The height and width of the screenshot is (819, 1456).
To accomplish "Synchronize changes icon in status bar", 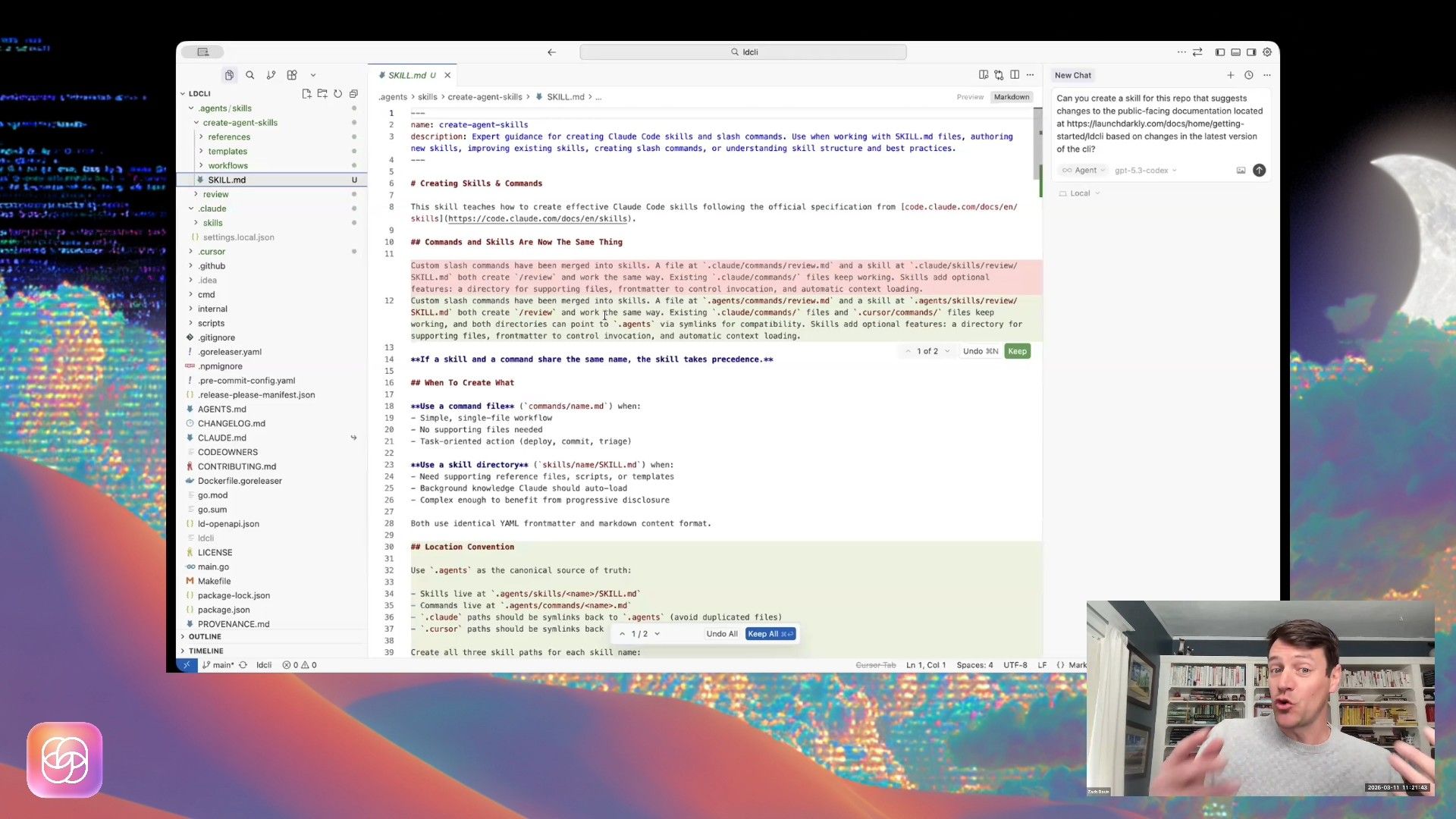I will coord(243,665).
